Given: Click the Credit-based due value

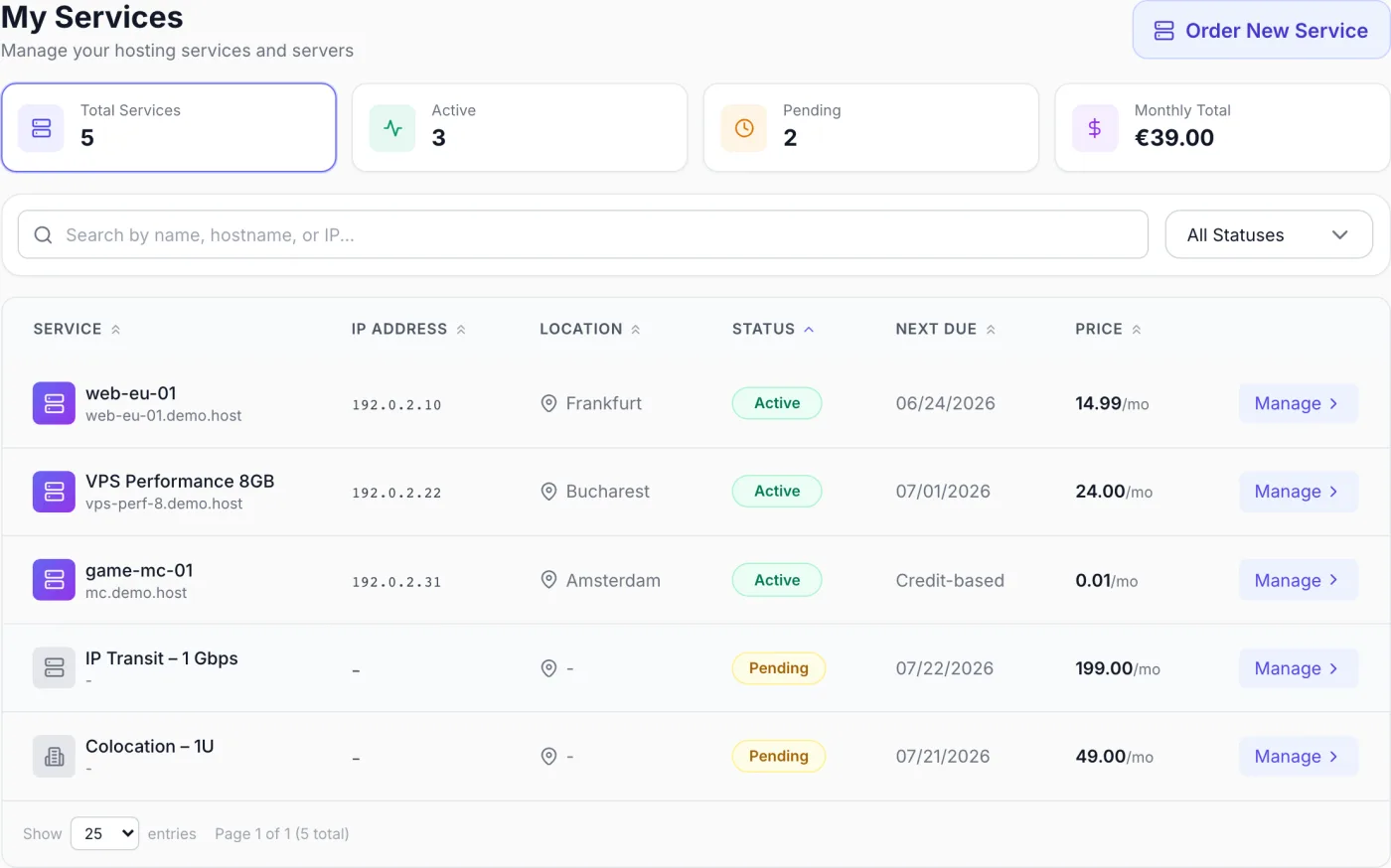Looking at the screenshot, I should click(x=950, y=580).
